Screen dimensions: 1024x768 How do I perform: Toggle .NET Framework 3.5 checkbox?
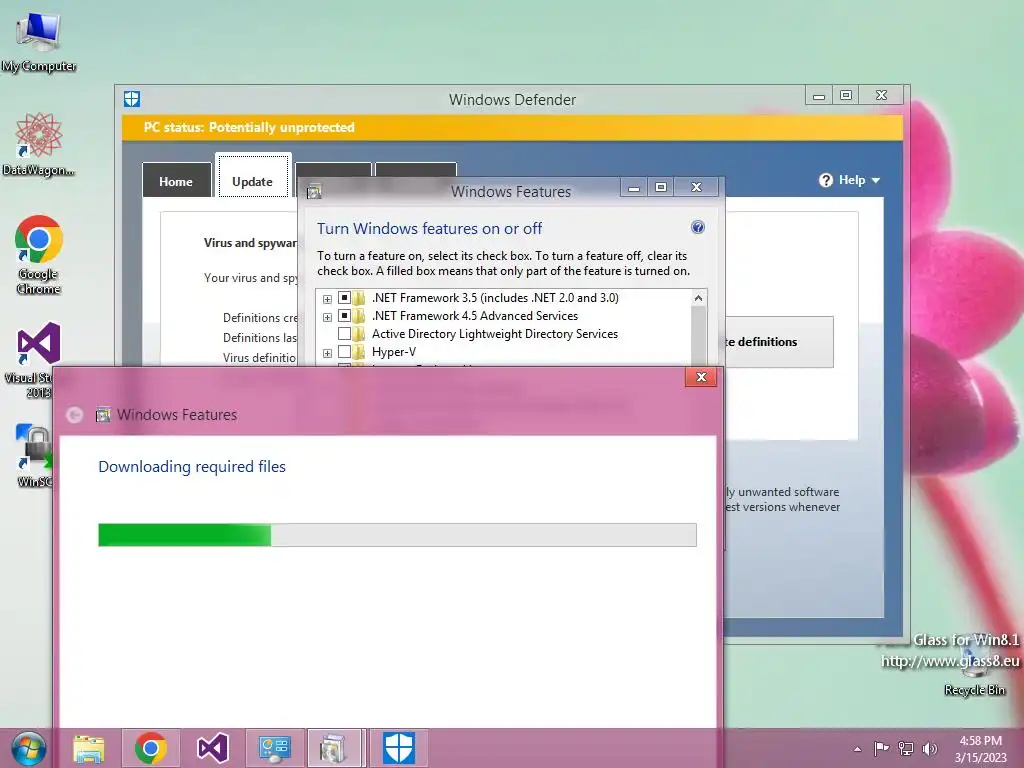(344, 298)
